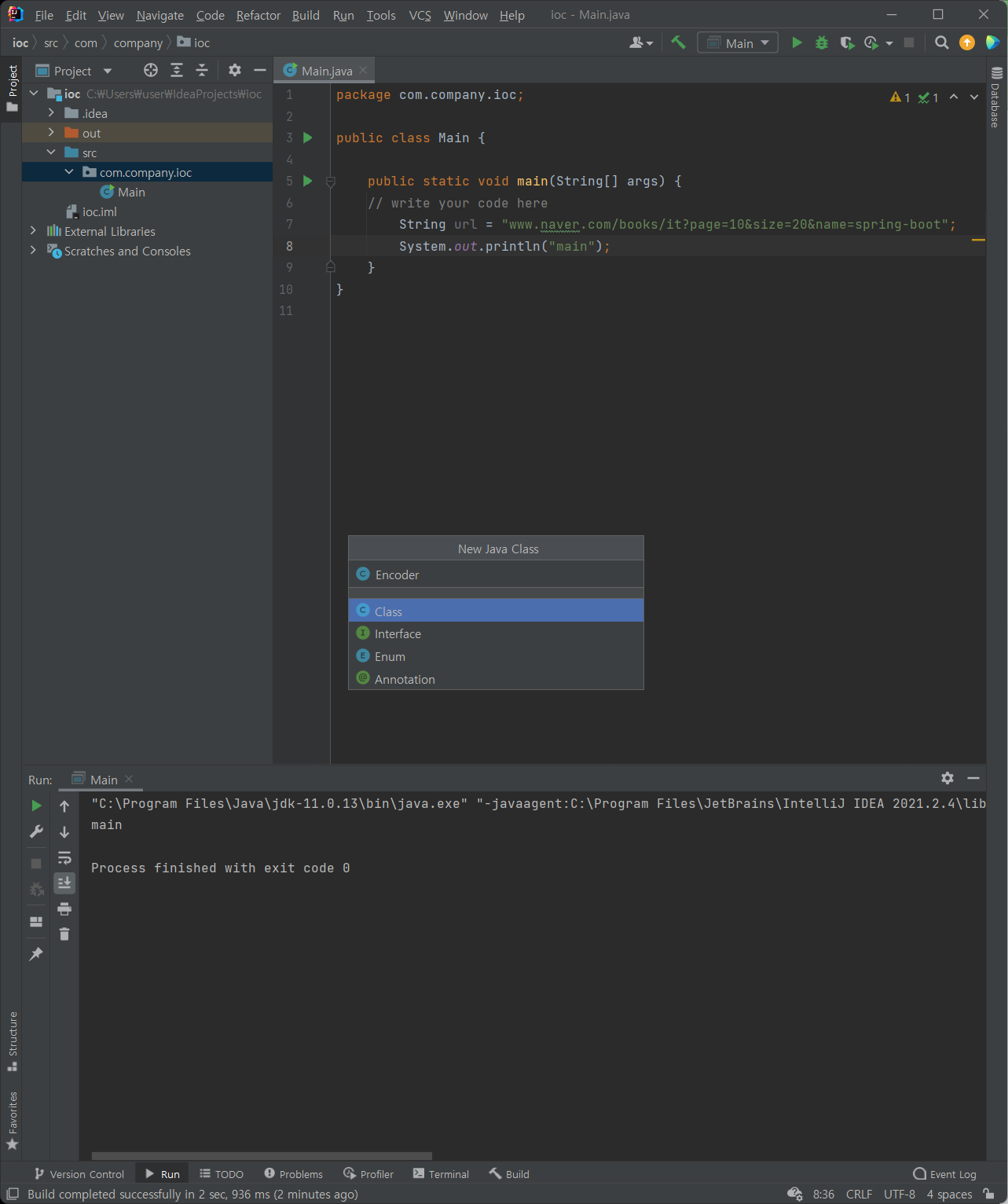Screen dimensions: 1008x1204
Task: Open the user account dropdown
Action: (641, 42)
